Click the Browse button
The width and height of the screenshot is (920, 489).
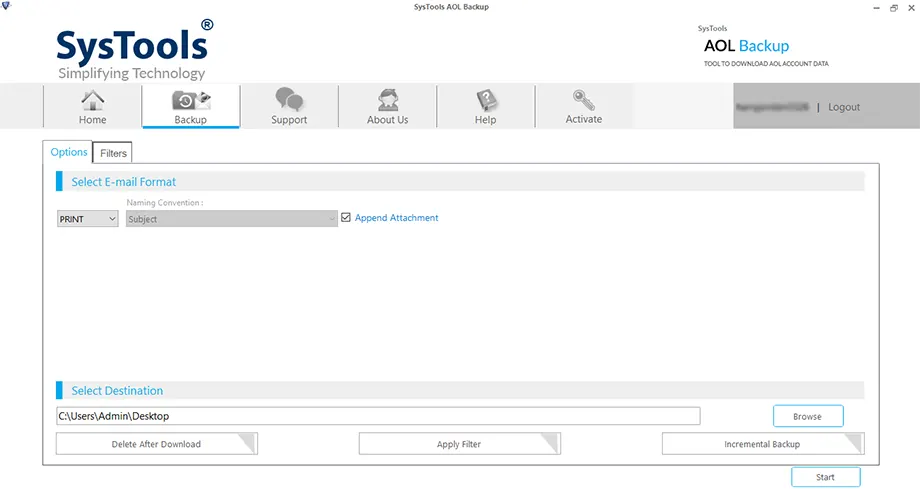click(x=808, y=416)
